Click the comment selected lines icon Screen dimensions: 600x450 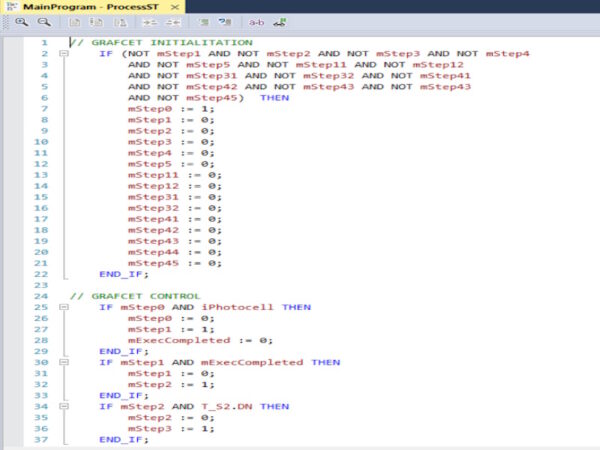pos(204,22)
